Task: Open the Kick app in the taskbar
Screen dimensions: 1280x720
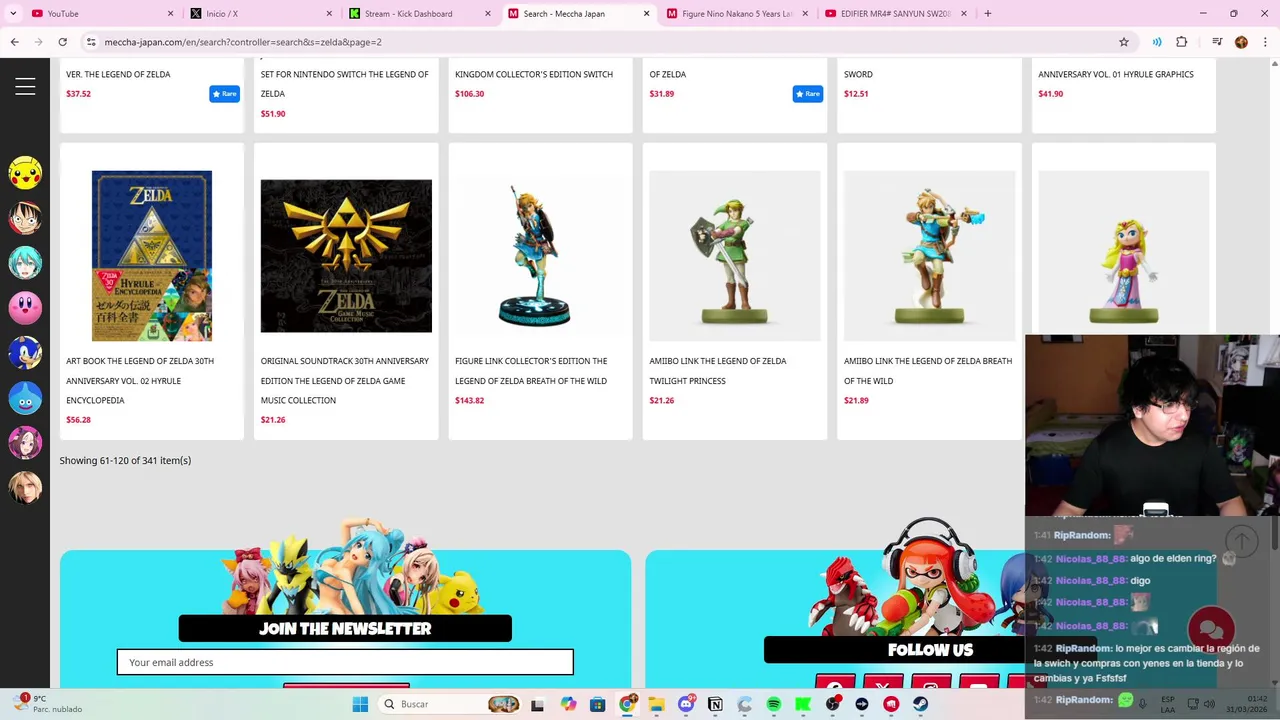Action: [x=803, y=704]
